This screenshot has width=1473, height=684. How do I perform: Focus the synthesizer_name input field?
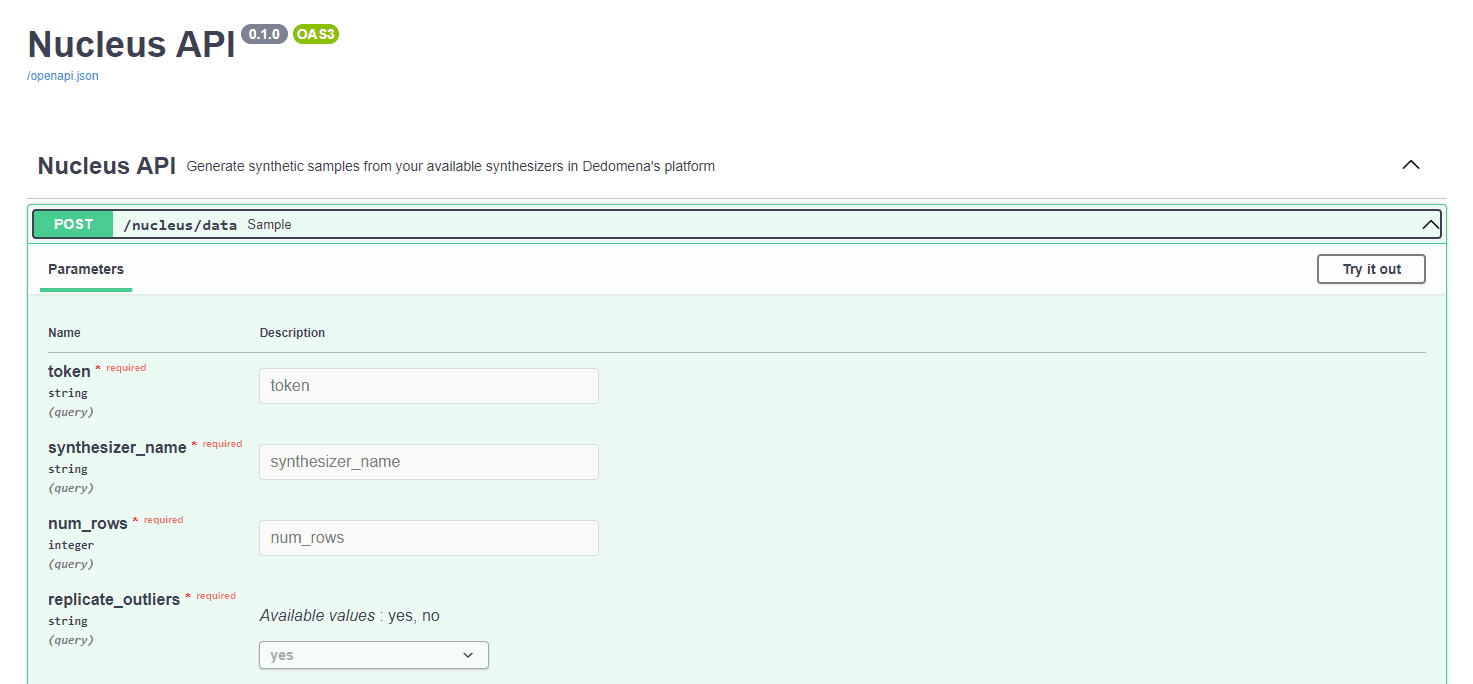pyautogui.click(x=429, y=462)
